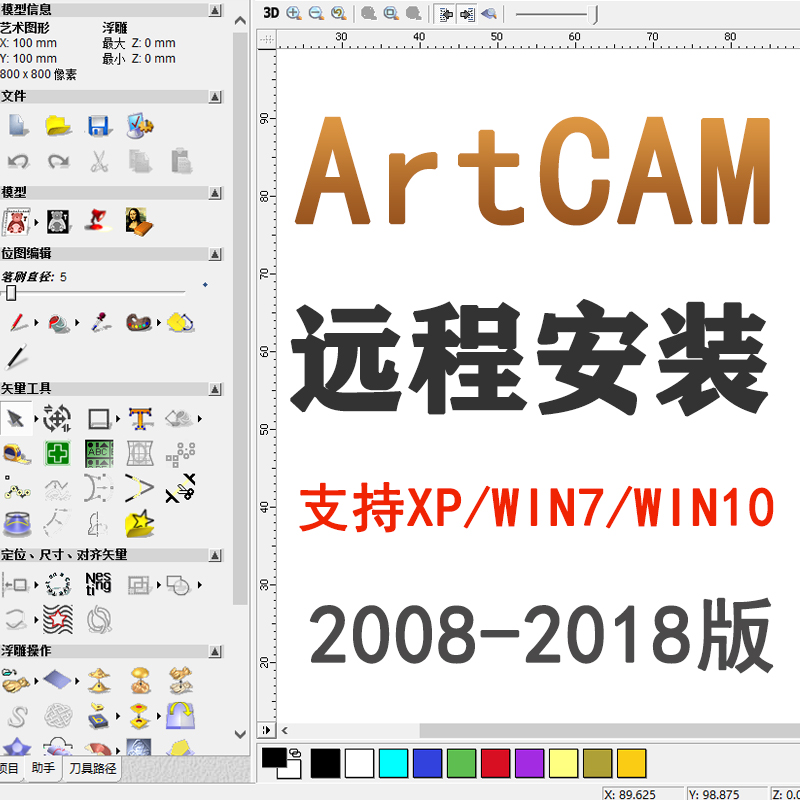Select the Create Vector Text T tool
This screenshot has height=800, width=800.
(140, 419)
